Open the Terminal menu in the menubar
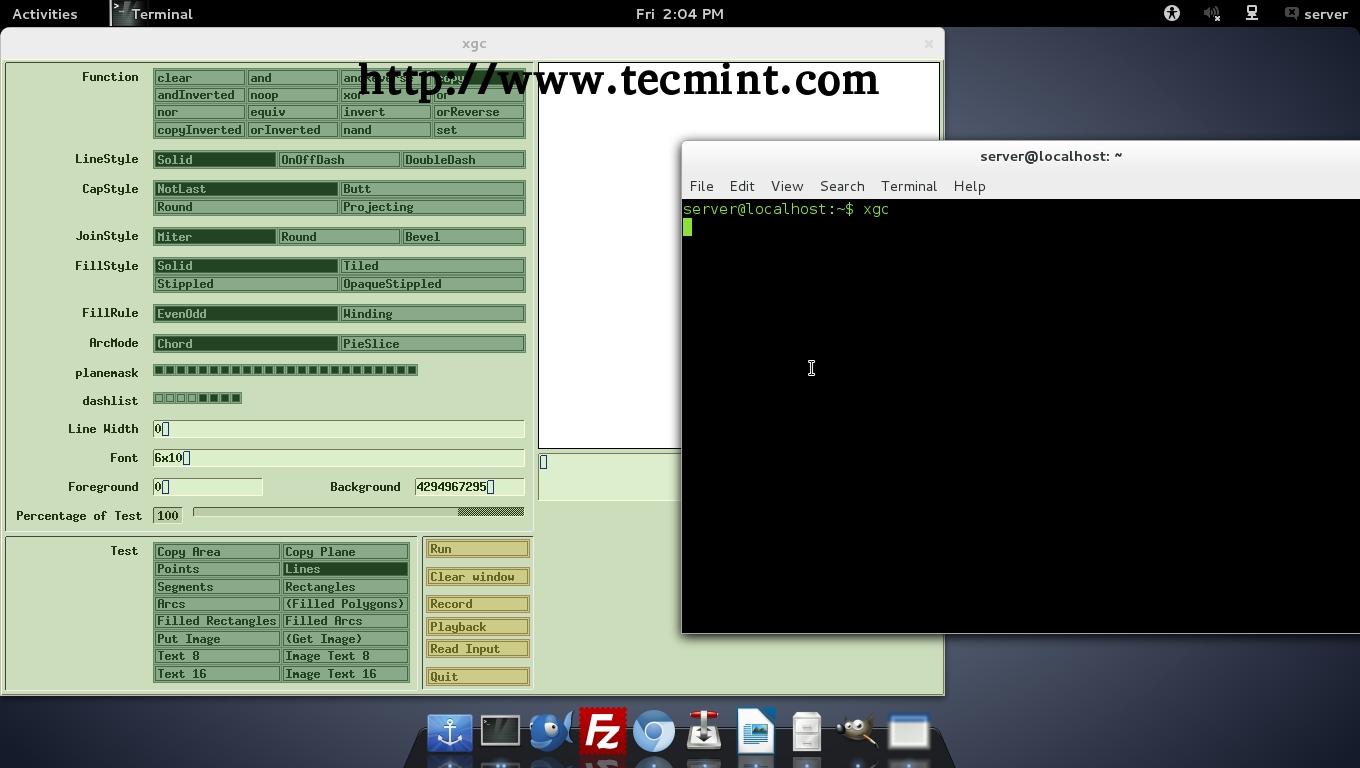Screen dimensions: 1360x768 click(909, 186)
